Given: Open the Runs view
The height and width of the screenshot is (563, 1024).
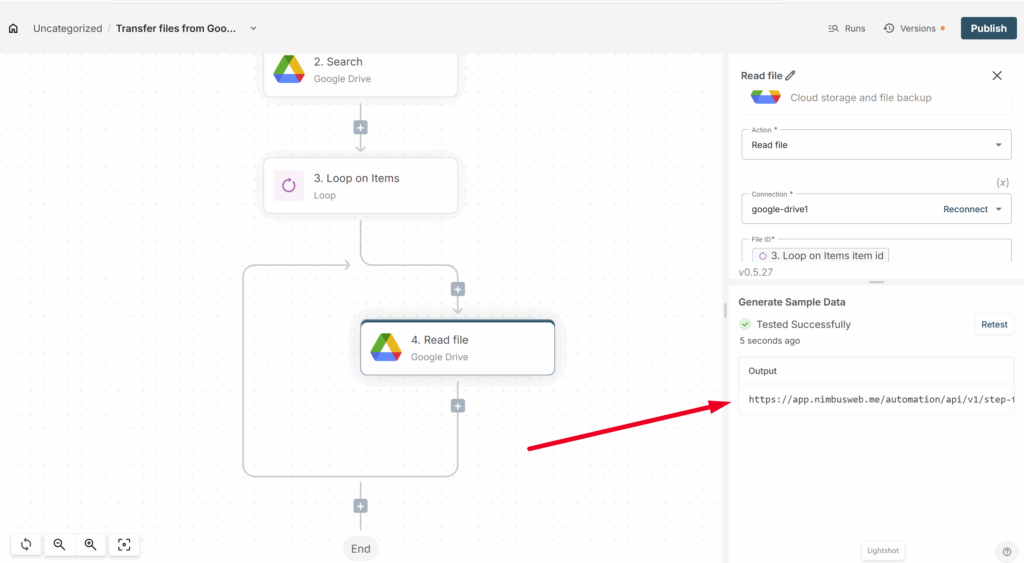Looking at the screenshot, I should coord(847,28).
